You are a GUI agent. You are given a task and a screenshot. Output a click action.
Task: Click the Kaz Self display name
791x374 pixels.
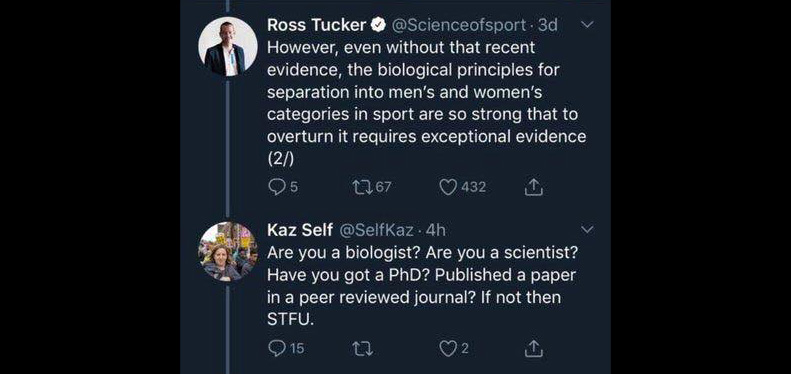tap(300, 230)
